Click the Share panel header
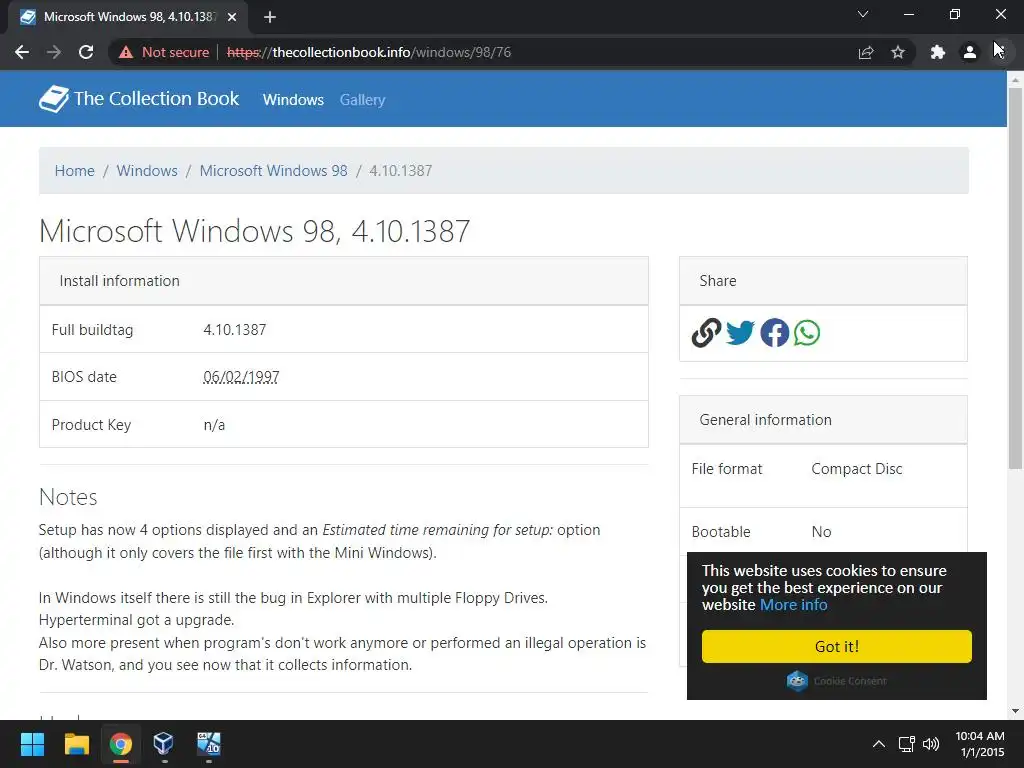1024x768 pixels. (x=823, y=281)
